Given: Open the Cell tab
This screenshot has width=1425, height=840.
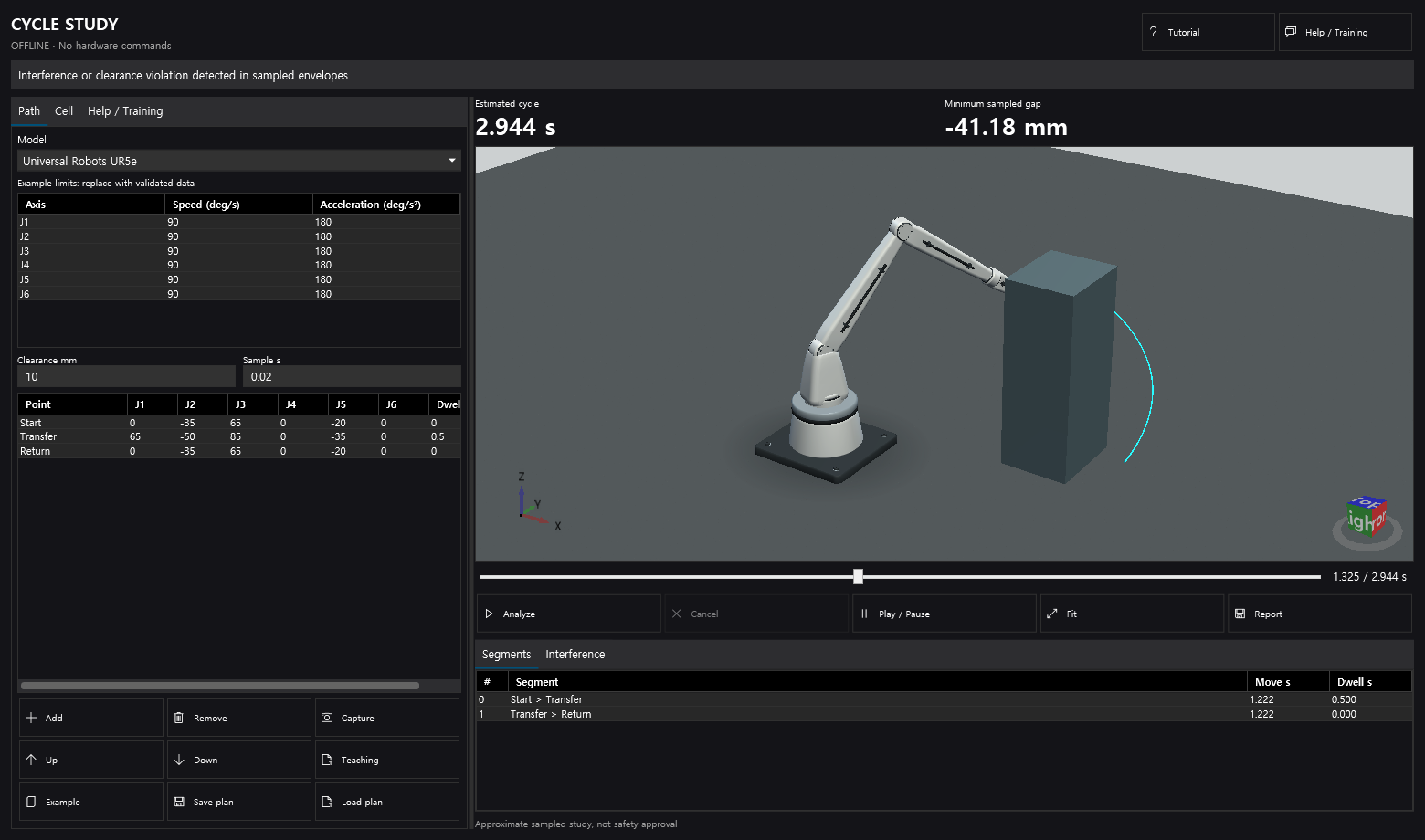Looking at the screenshot, I should 64,111.
